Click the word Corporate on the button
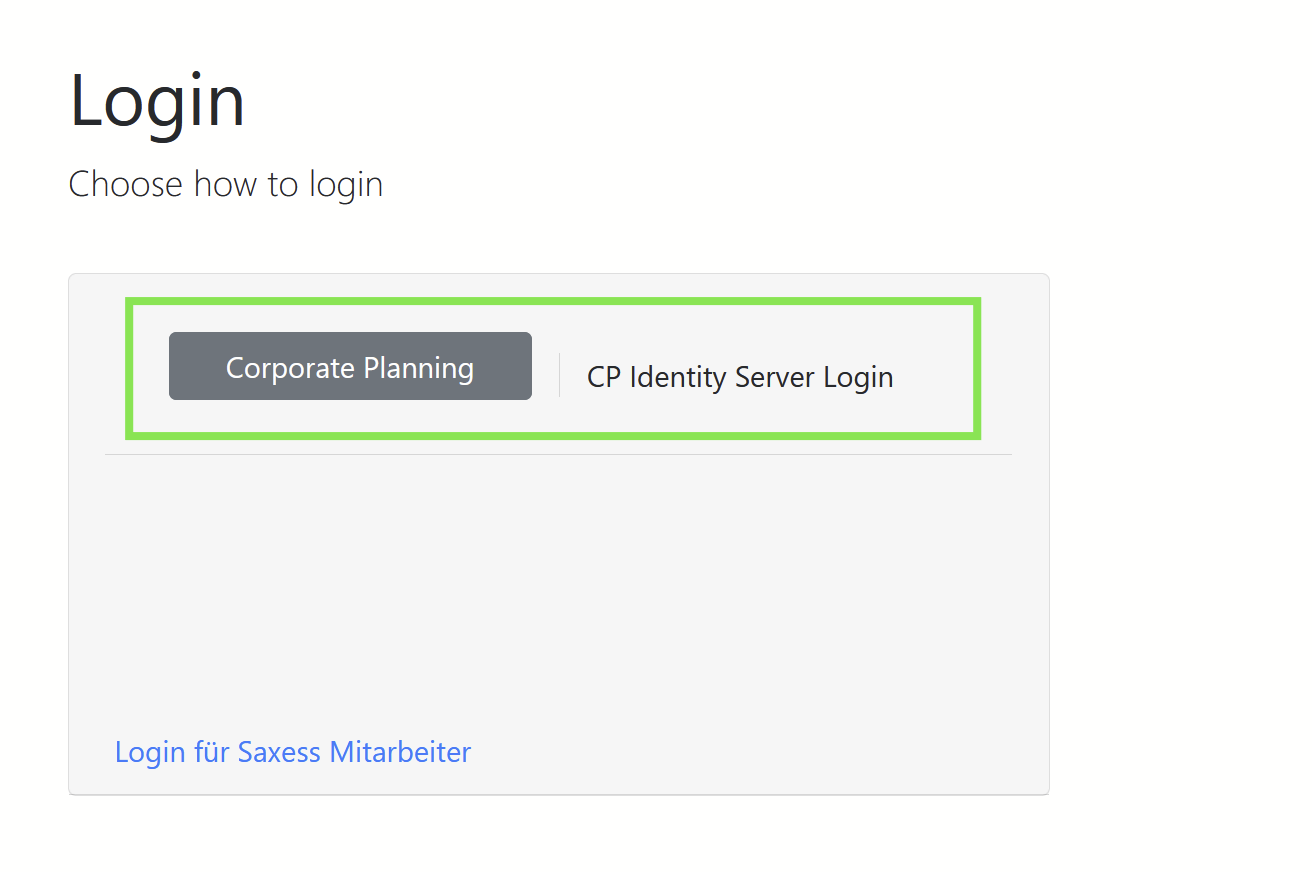 pos(290,368)
